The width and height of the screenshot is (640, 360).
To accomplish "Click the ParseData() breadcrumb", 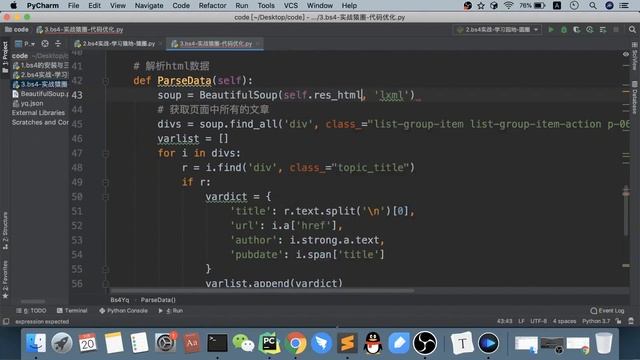I will [158, 300].
